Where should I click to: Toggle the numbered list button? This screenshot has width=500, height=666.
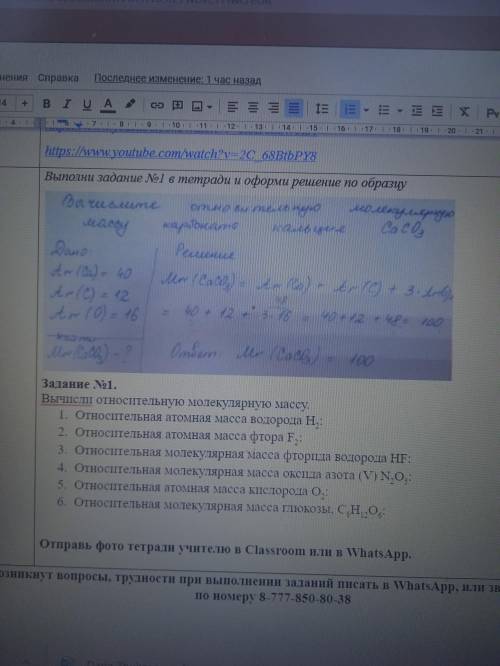tap(350, 110)
